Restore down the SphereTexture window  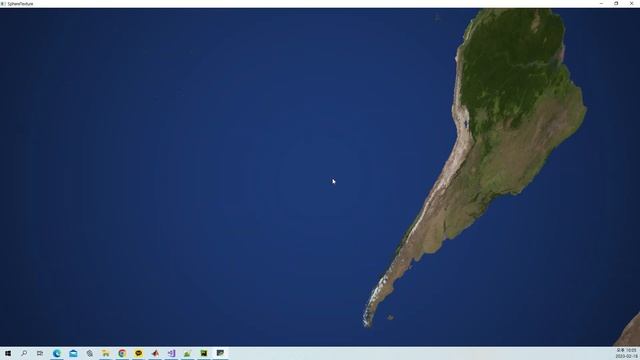[616, 3]
